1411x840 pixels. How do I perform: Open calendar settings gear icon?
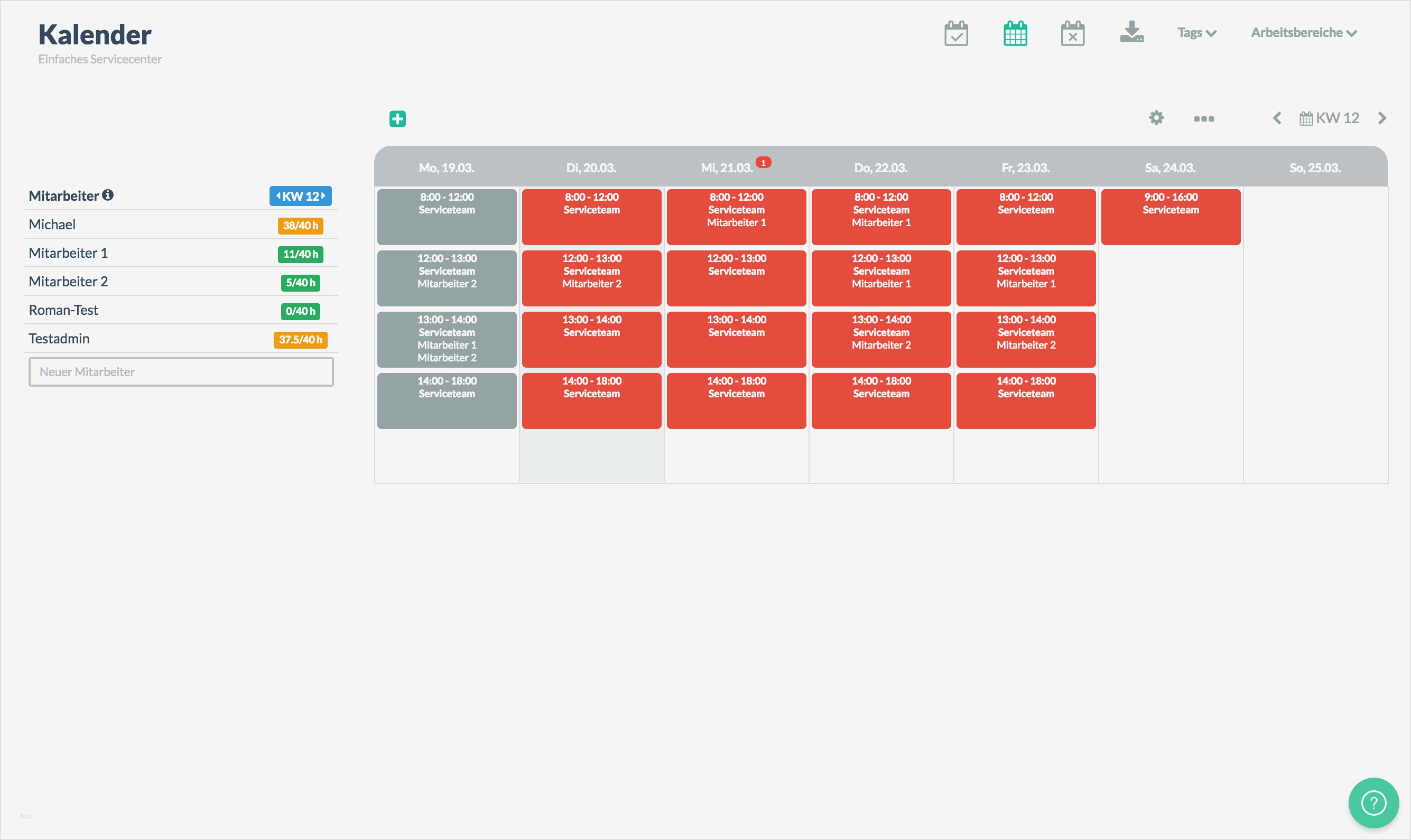(1156, 118)
